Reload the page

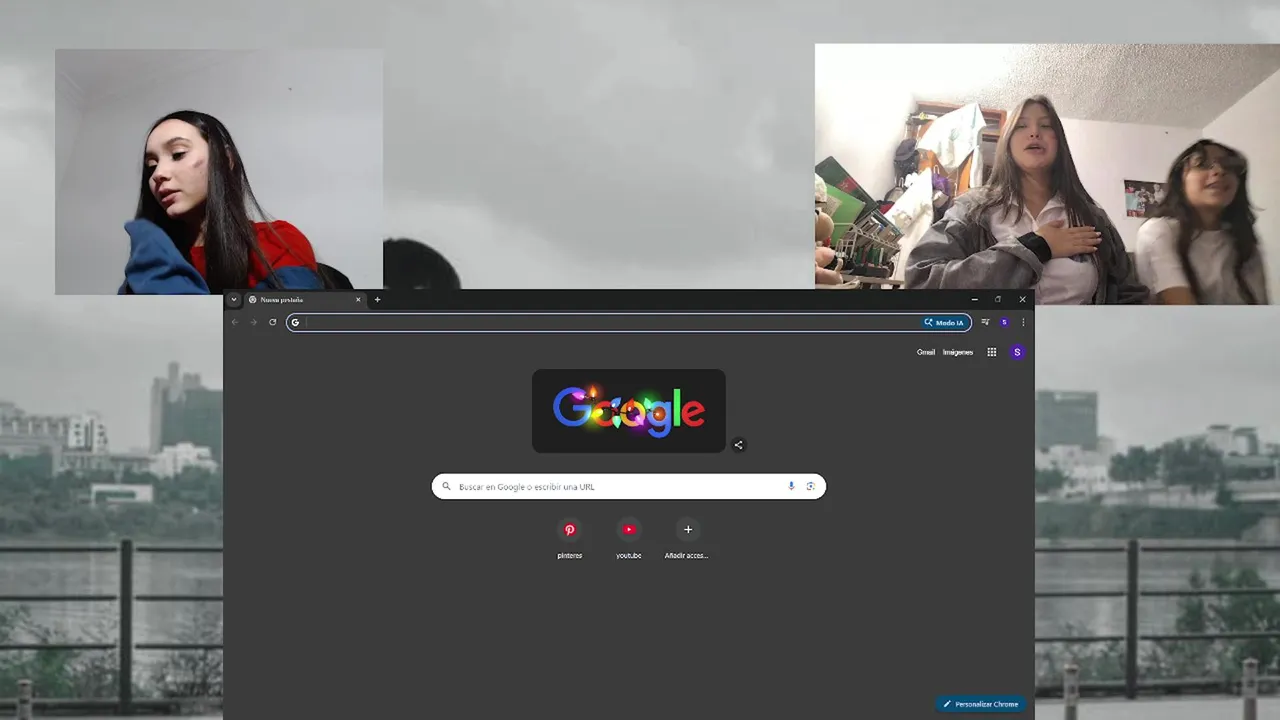click(x=272, y=322)
